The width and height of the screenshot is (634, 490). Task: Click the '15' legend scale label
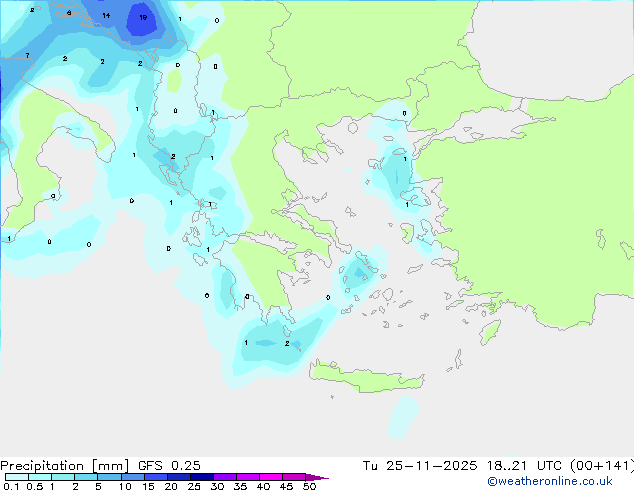[x=148, y=486]
